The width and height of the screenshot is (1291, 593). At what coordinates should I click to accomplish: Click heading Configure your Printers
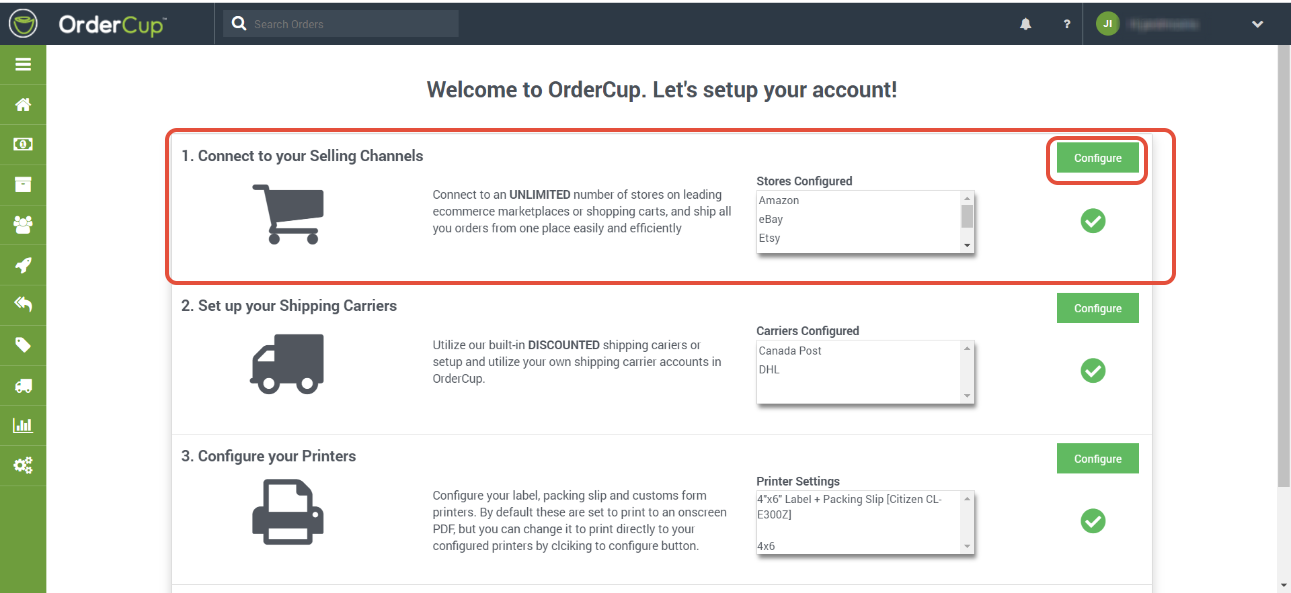click(269, 456)
